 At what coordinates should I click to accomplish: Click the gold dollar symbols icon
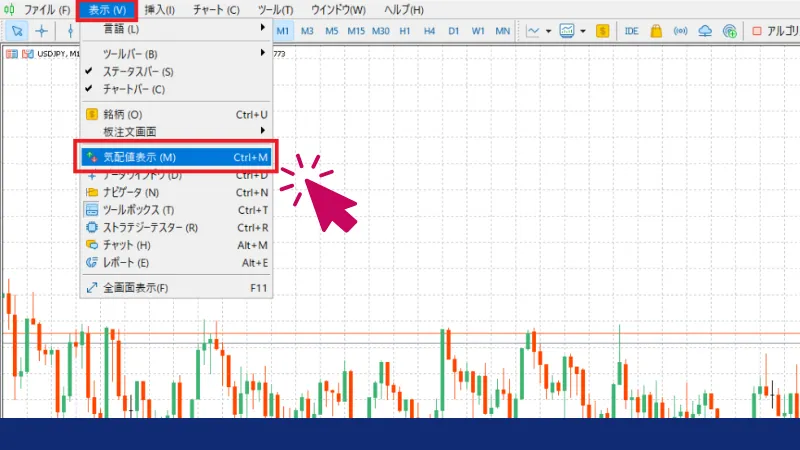(602, 31)
